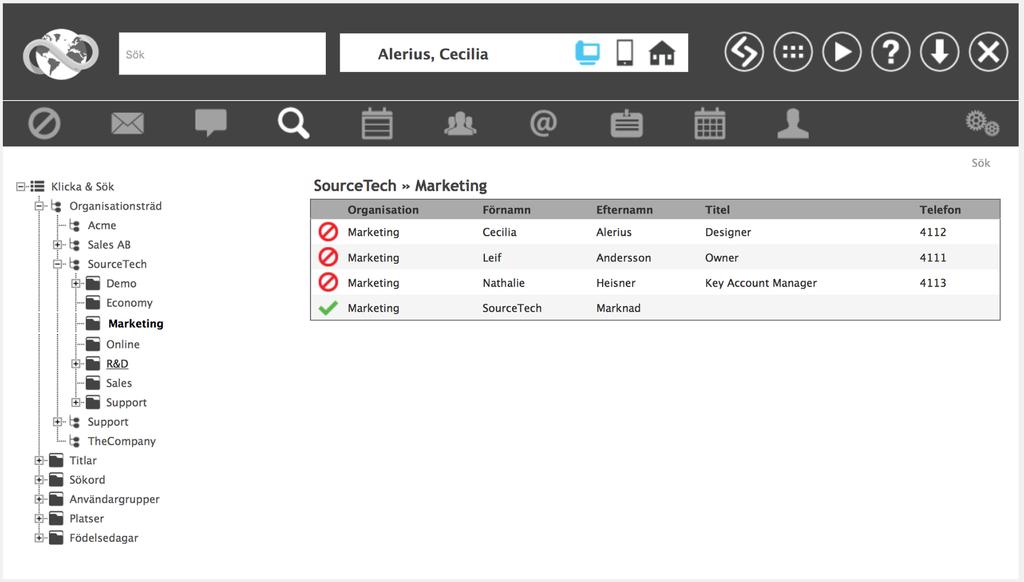The height and width of the screenshot is (582, 1024).
Task: Open the @ sign tab
Action: point(543,123)
